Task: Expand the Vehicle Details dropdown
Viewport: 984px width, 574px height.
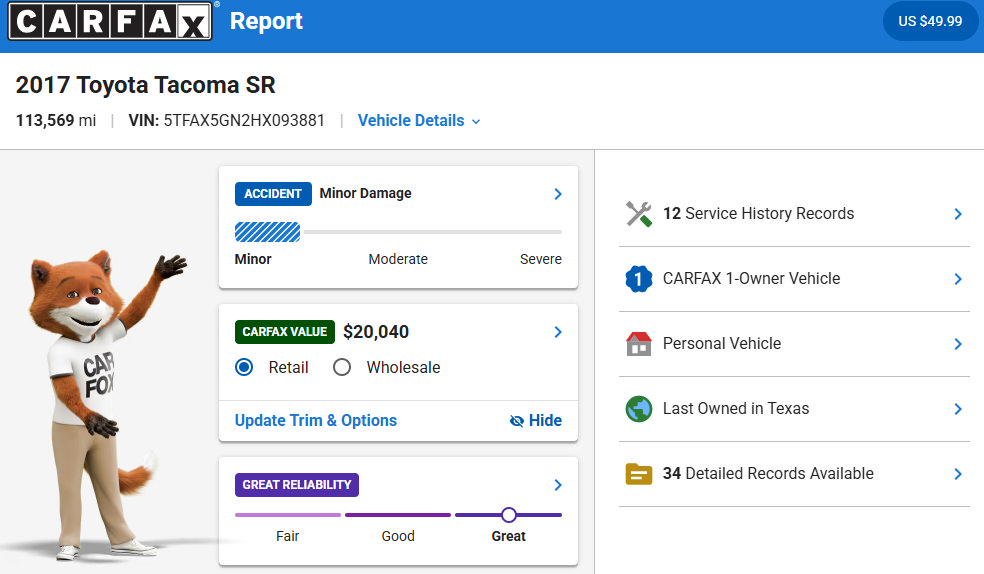Action: click(419, 120)
